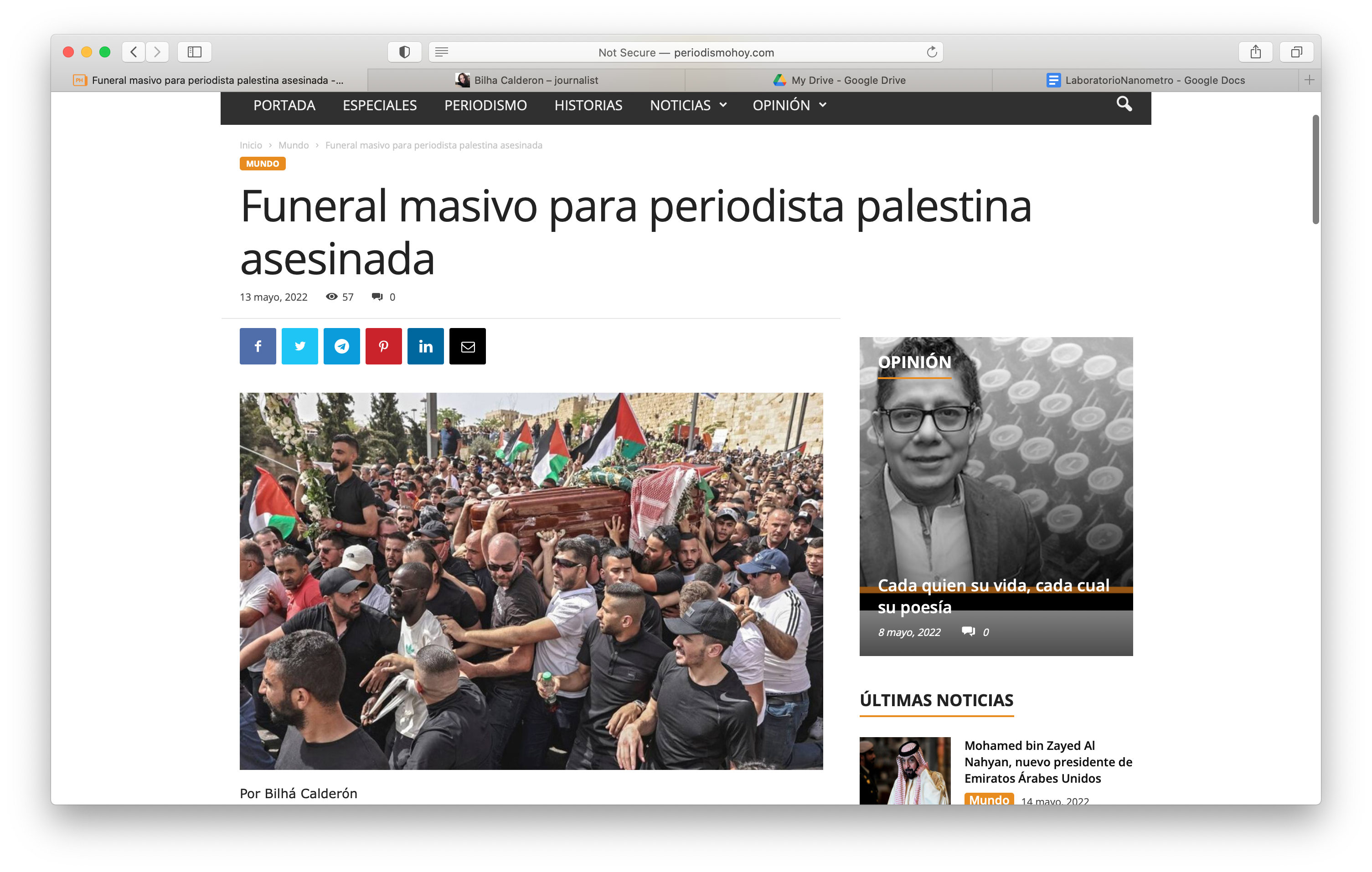Share article on Facebook
Image resolution: width=1372 pixels, height=872 pixels.
[258, 346]
